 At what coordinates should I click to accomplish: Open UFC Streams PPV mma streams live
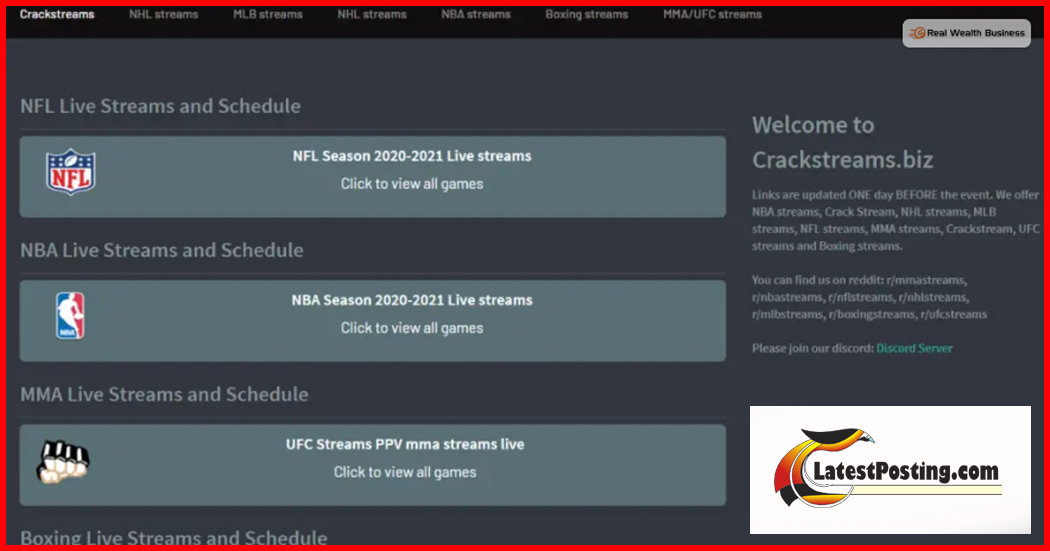[405, 444]
